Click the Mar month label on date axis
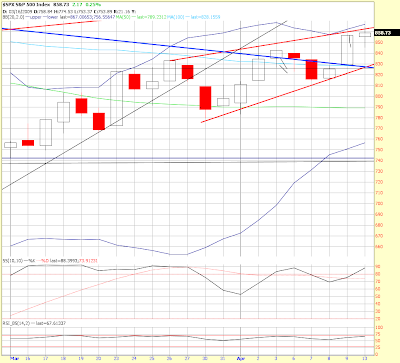 (14, 359)
